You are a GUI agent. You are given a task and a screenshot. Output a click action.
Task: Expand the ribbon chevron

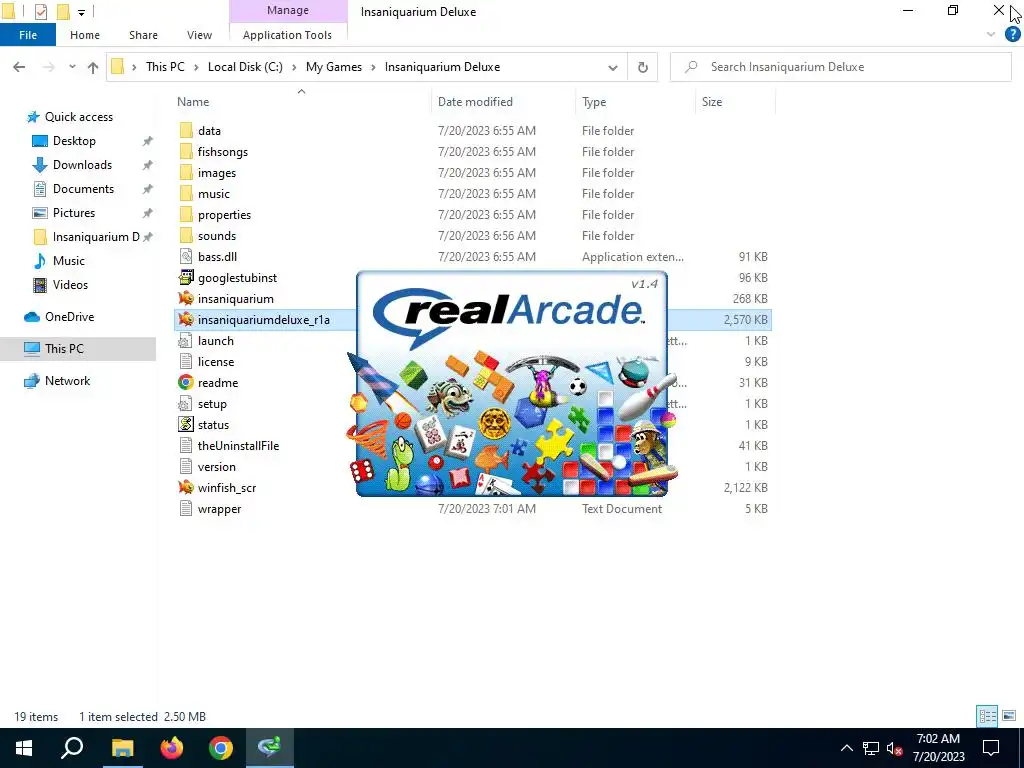click(991, 35)
